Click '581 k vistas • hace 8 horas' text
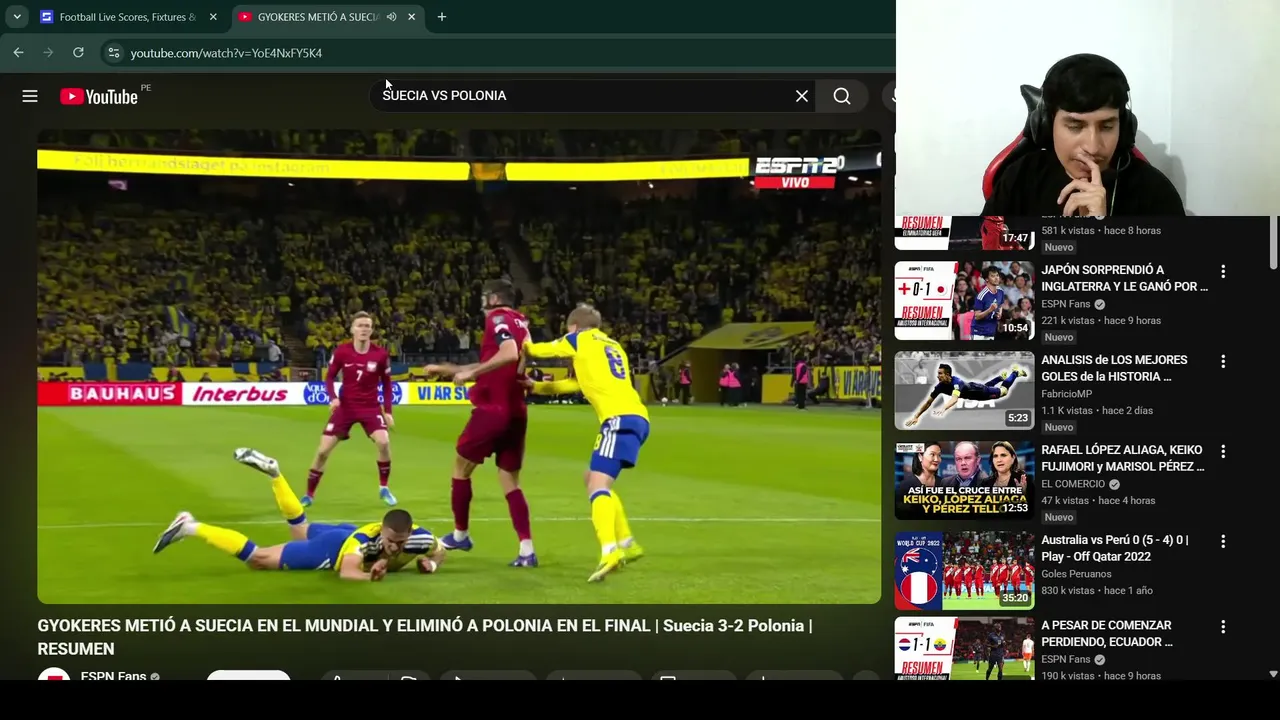The width and height of the screenshot is (1280, 720). pyautogui.click(x=1101, y=231)
